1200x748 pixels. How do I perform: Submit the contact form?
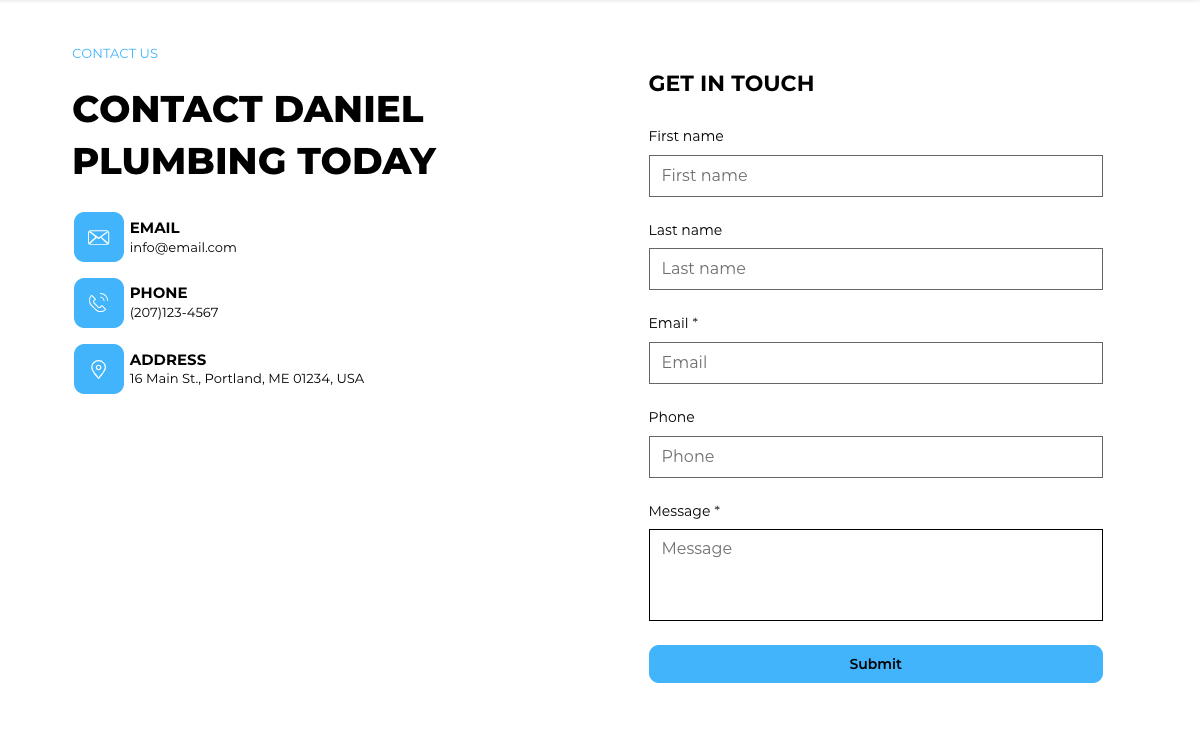point(876,664)
